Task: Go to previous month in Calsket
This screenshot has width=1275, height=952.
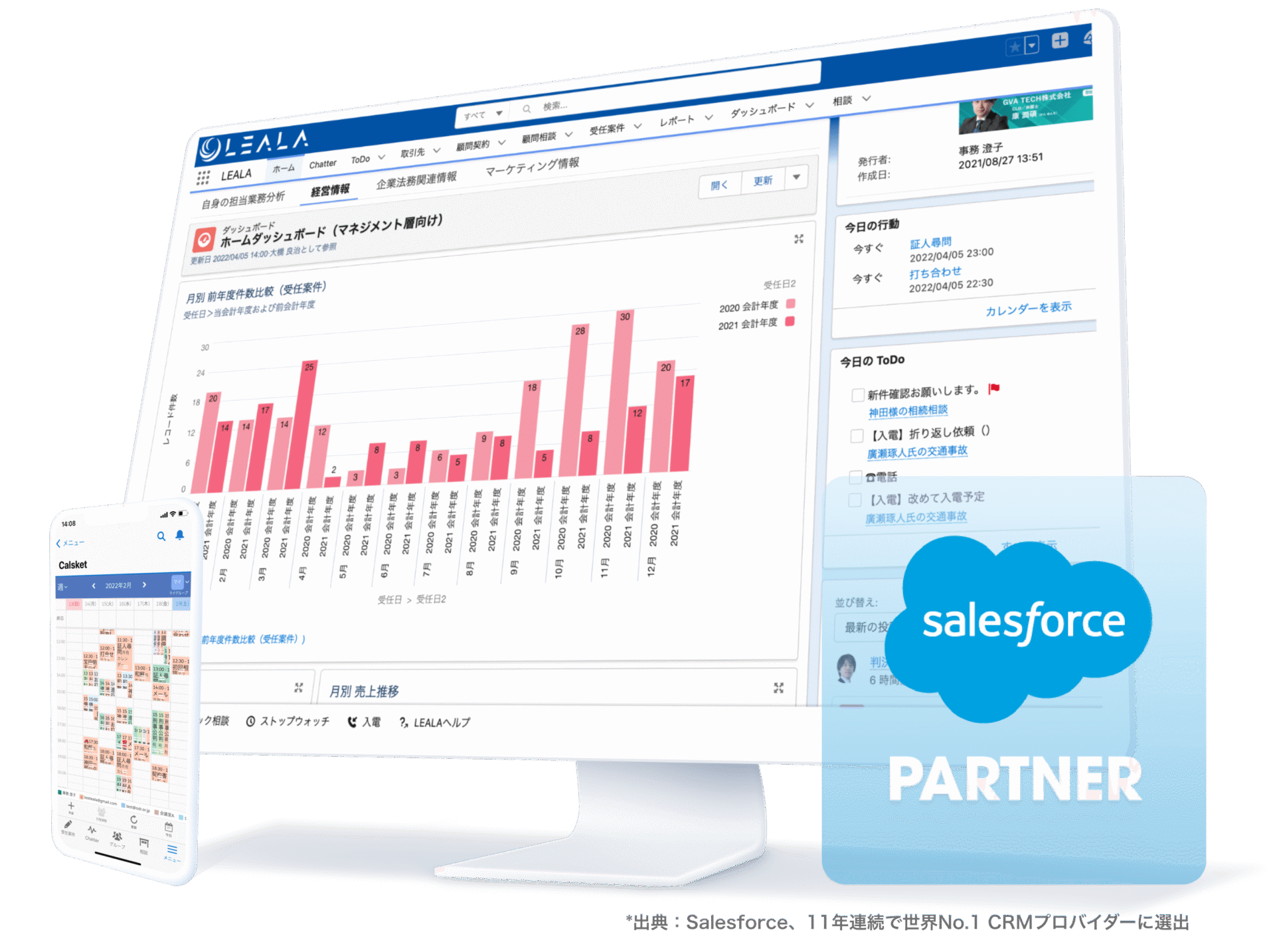Action: click(94, 586)
